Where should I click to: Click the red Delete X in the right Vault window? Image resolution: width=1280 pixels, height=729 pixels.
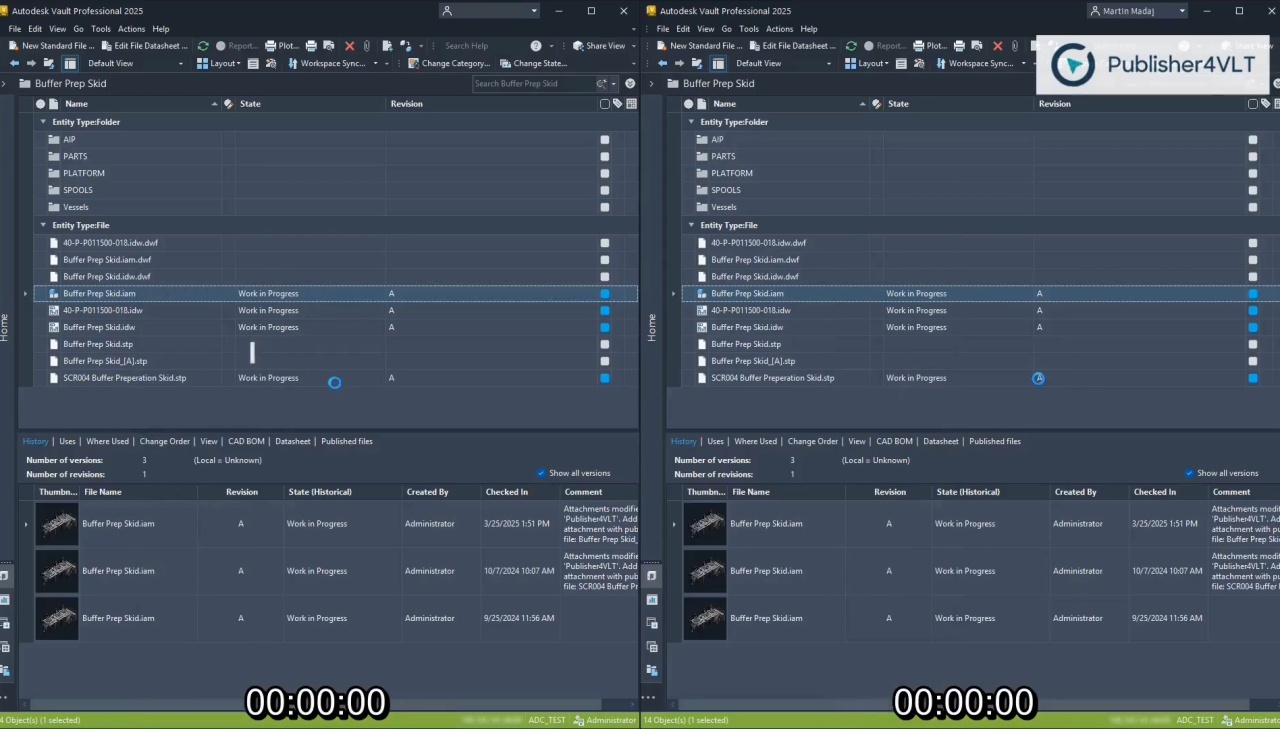pos(997,46)
